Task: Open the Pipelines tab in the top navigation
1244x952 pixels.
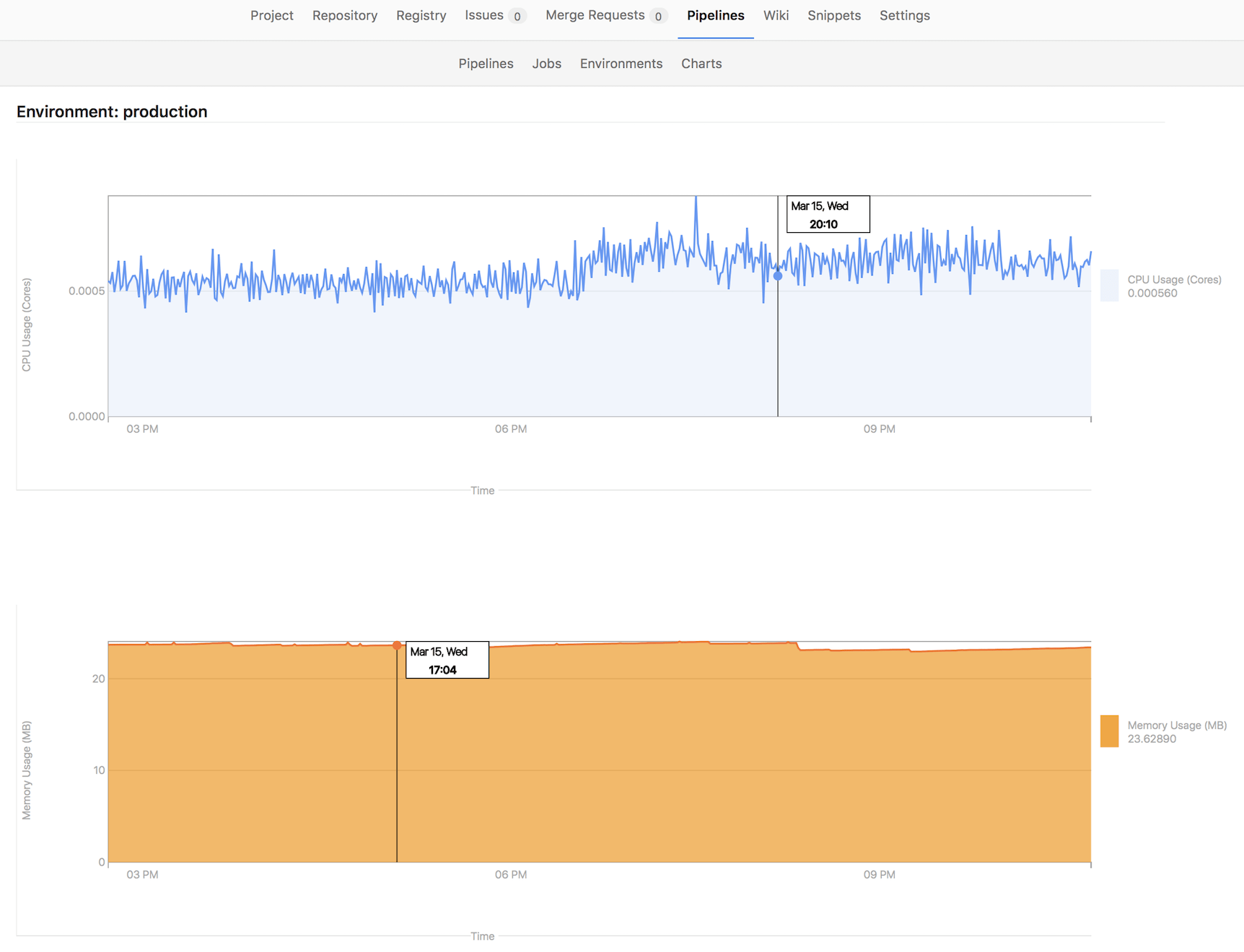Action: pyautogui.click(x=715, y=15)
